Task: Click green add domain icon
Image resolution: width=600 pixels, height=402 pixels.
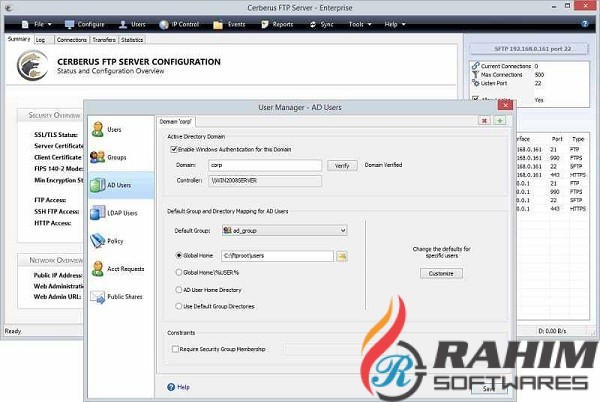Action: [x=500, y=121]
